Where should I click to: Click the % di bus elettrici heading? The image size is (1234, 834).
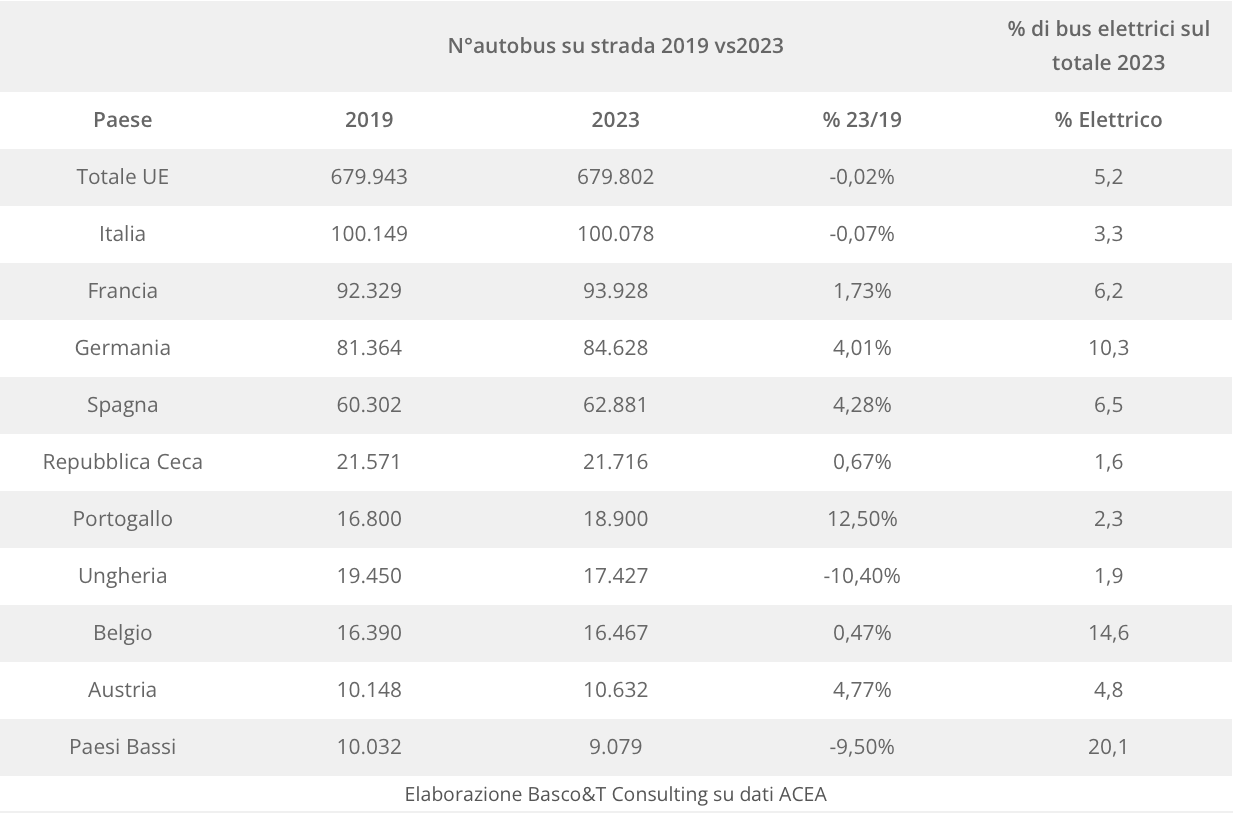(x=1108, y=46)
